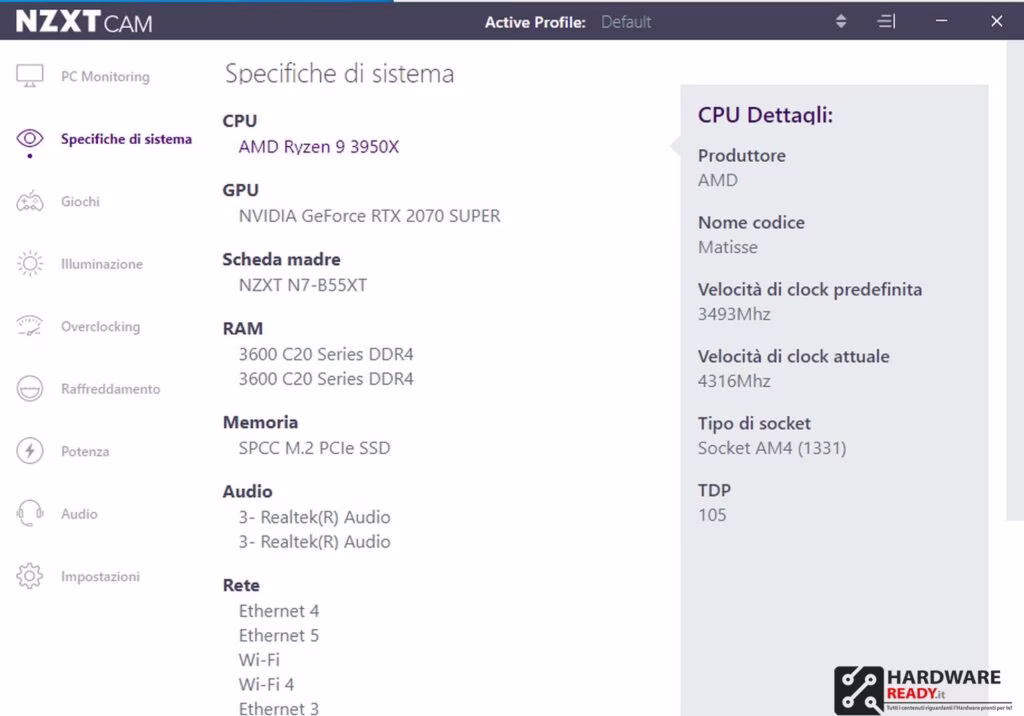Image resolution: width=1024 pixels, height=716 pixels.
Task: Select the second 3- Realtek(R) Audio entry
Action: coord(314,542)
